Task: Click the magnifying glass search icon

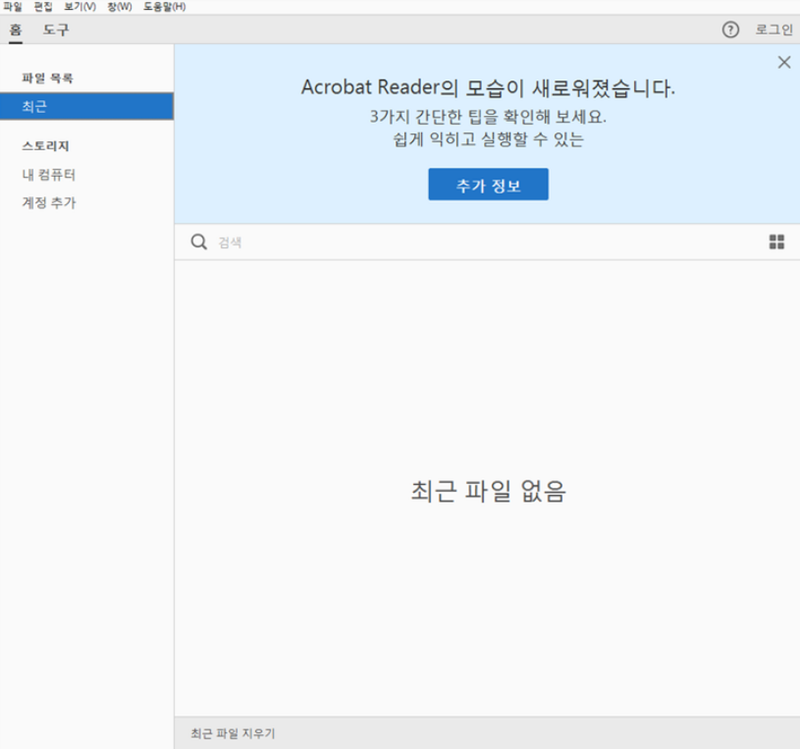Action: click(199, 242)
